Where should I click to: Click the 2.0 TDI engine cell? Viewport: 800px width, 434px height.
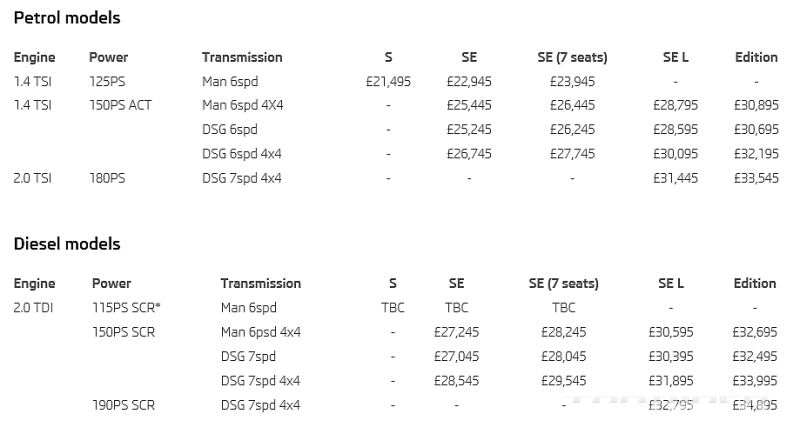(33, 308)
